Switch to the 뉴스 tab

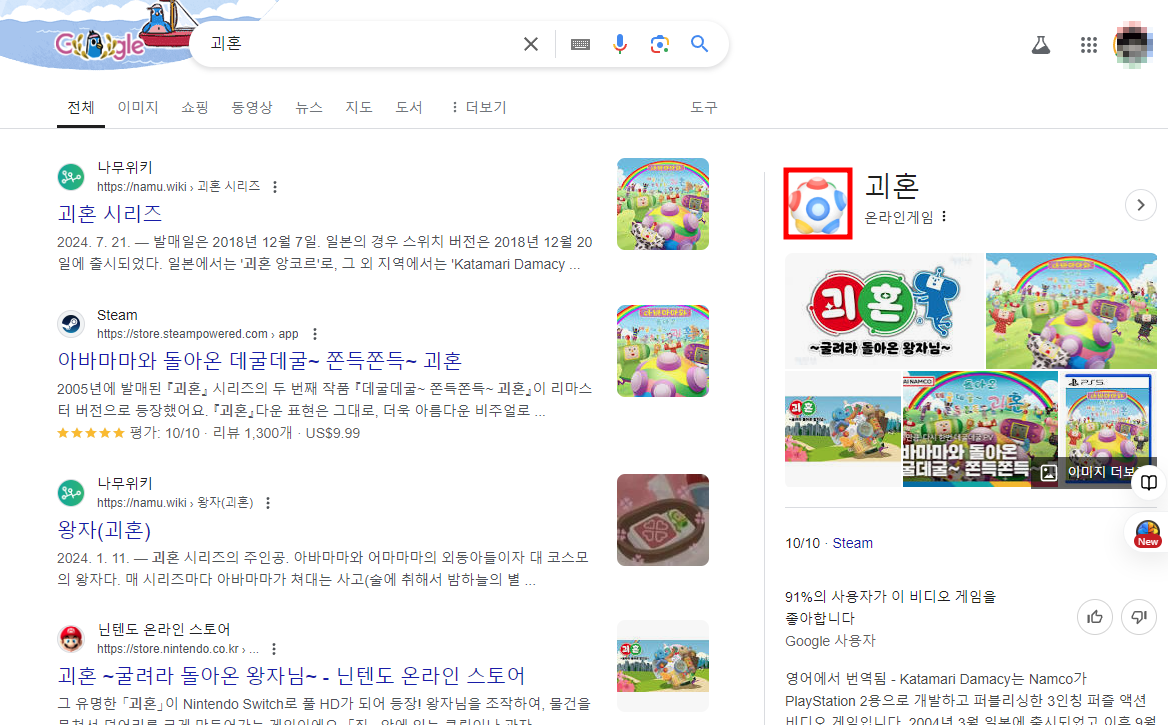pyautogui.click(x=309, y=107)
